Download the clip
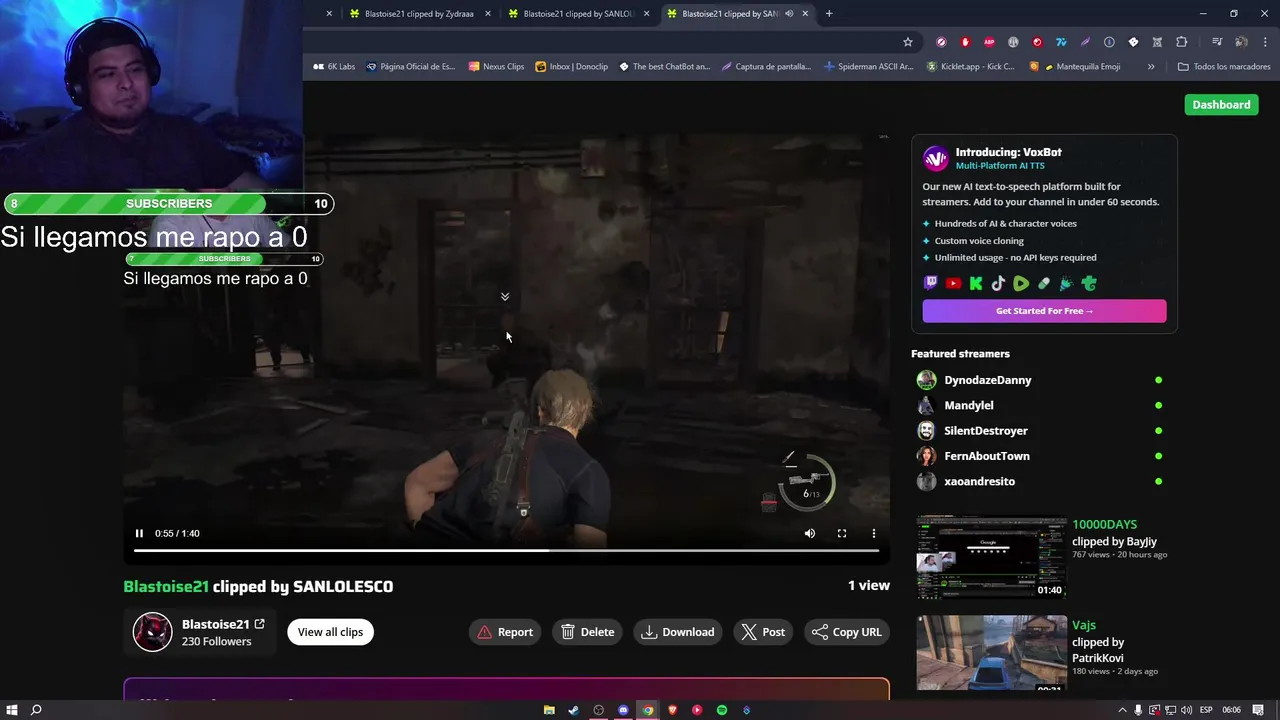 pos(678,632)
